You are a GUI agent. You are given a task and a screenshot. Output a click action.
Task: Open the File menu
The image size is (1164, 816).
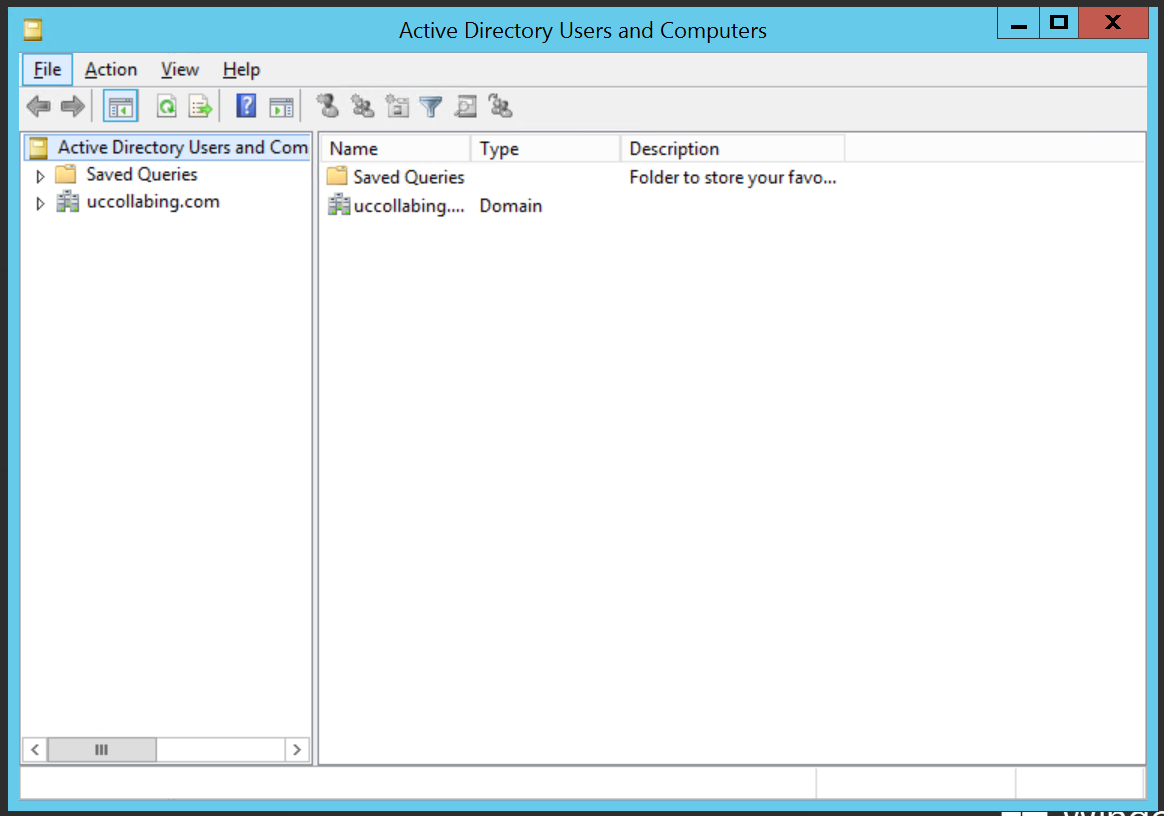[48, 70]
